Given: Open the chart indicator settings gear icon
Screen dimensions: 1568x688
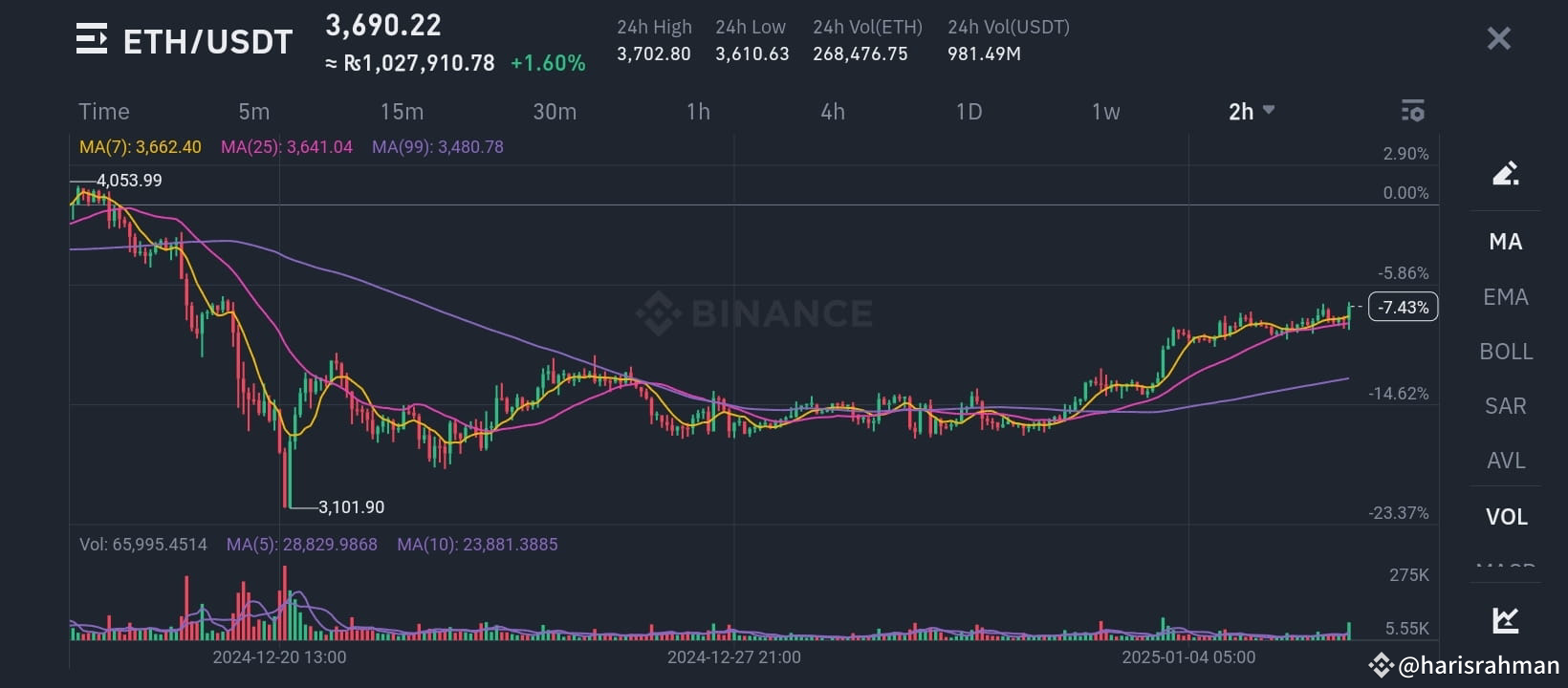Looking at the screenshot, I should coord(1412,110).
